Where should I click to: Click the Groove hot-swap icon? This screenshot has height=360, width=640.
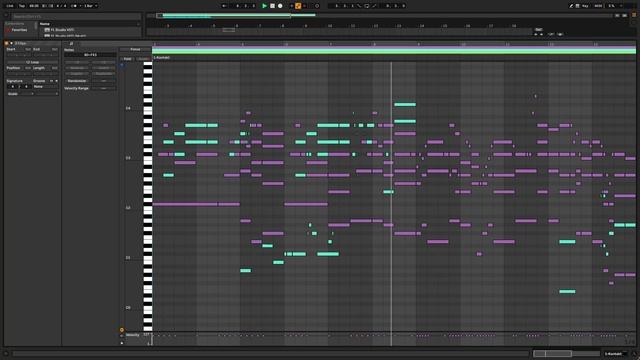point(51,81)
